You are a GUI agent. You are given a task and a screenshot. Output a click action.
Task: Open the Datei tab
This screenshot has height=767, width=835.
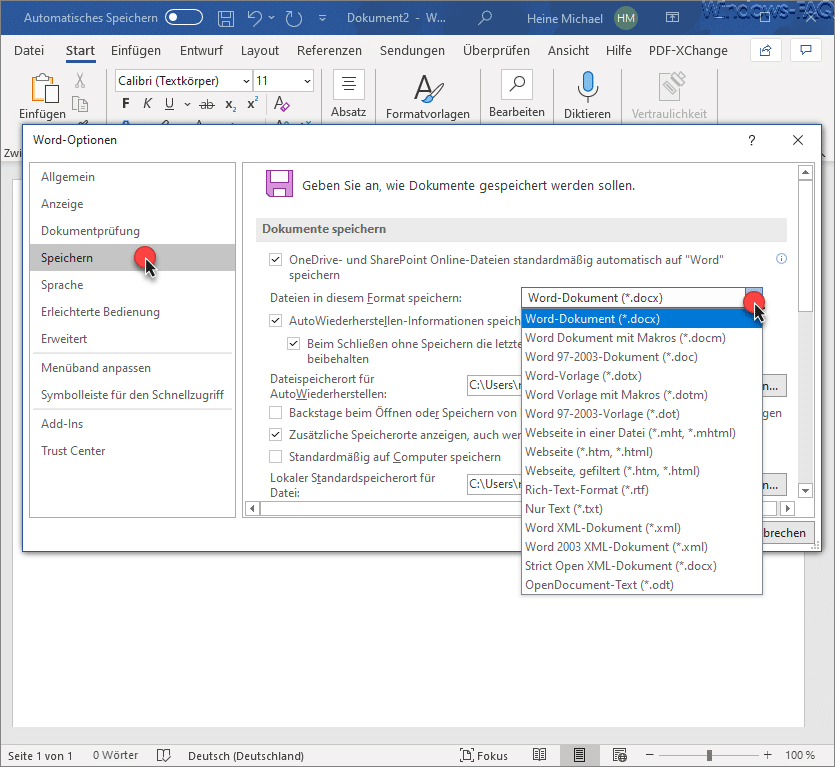coord(29,51)
